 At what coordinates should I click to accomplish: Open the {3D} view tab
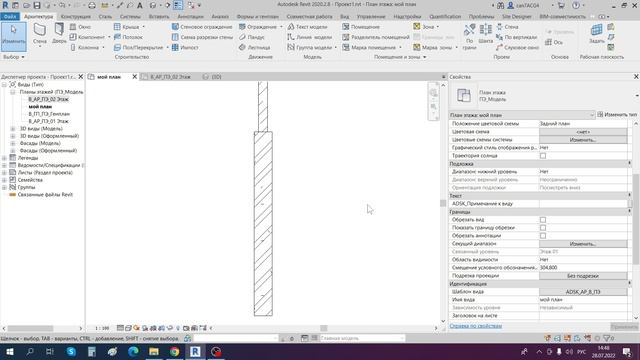coord(212,77)
